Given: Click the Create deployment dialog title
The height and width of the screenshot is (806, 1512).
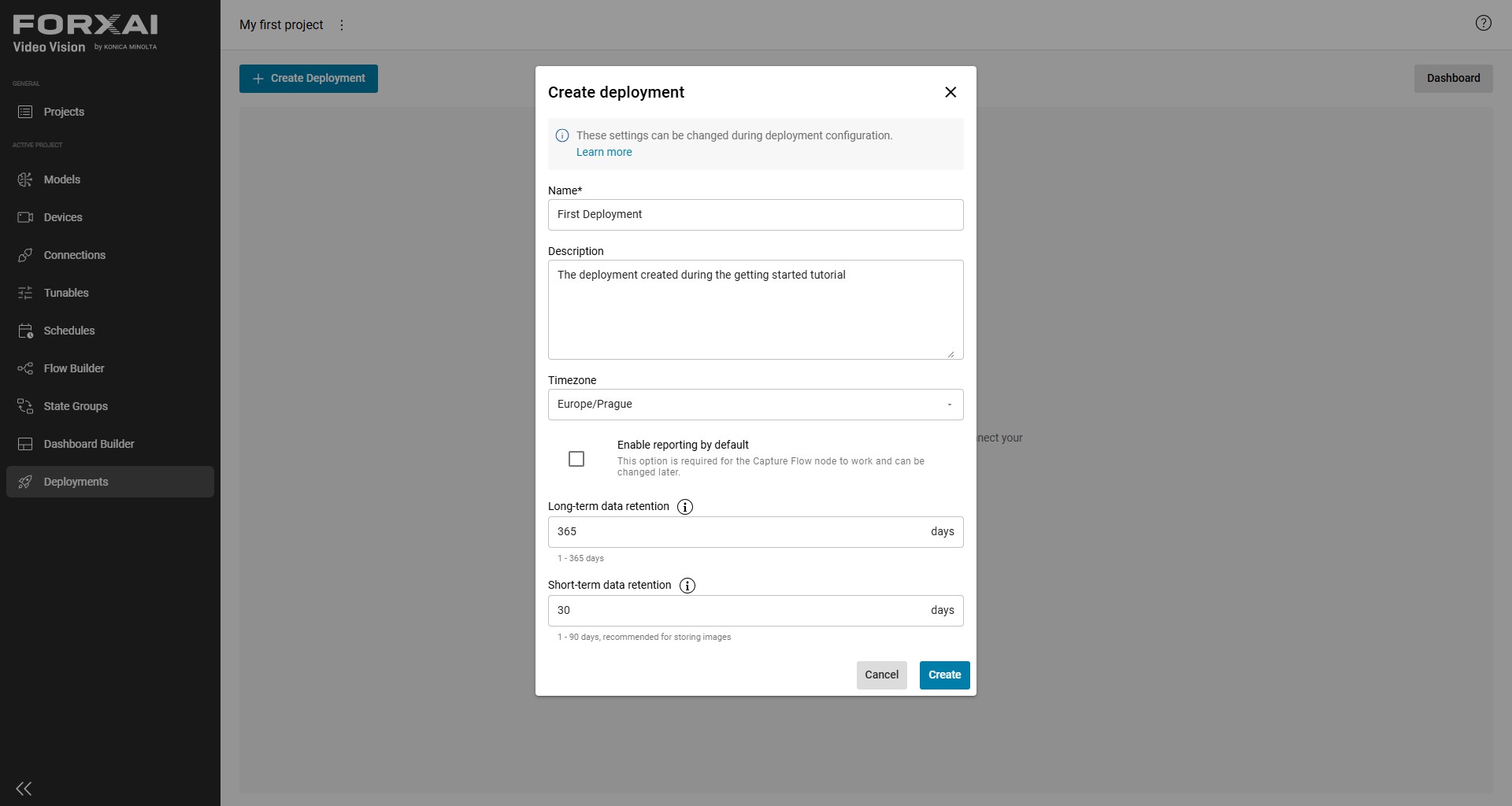Looking at the screenshot, I should pos(616,92).
